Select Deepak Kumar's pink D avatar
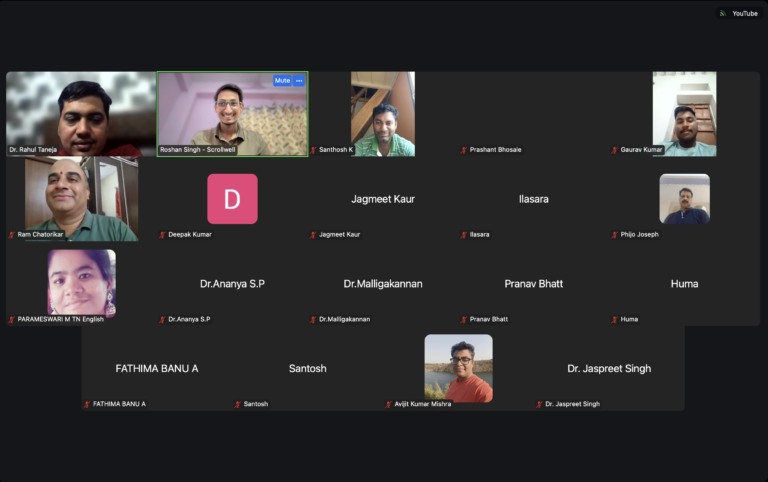768x482 pixels. [232, 199]
